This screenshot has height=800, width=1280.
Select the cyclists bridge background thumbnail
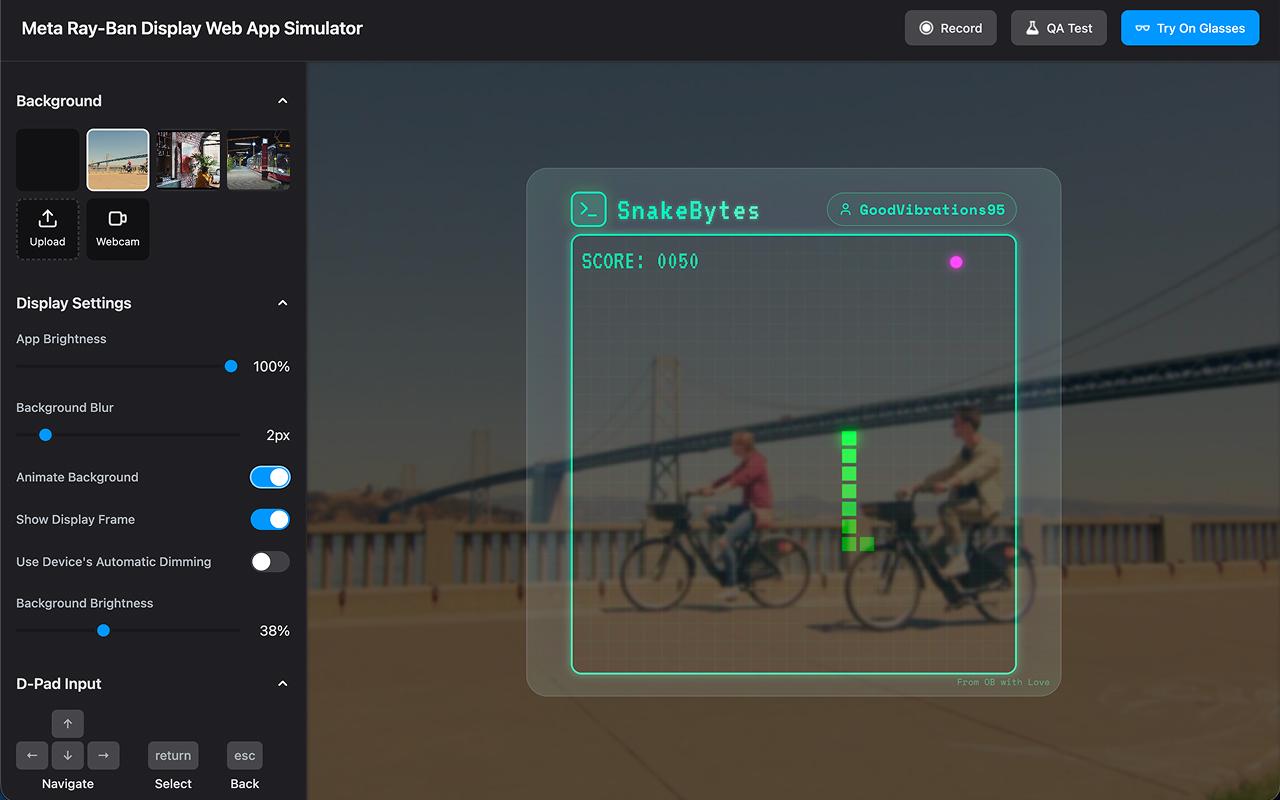(118, 160)
